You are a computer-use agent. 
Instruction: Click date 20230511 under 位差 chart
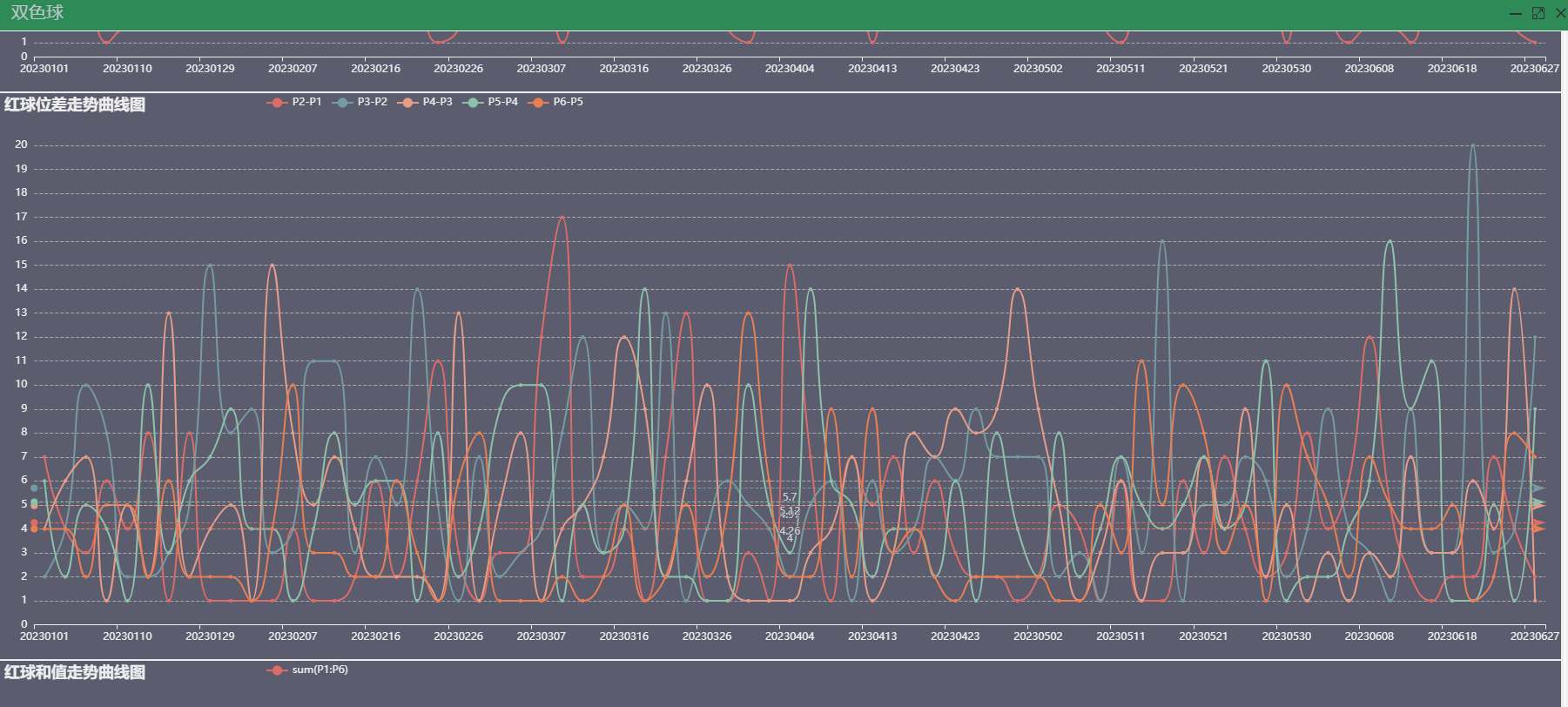1120,636
